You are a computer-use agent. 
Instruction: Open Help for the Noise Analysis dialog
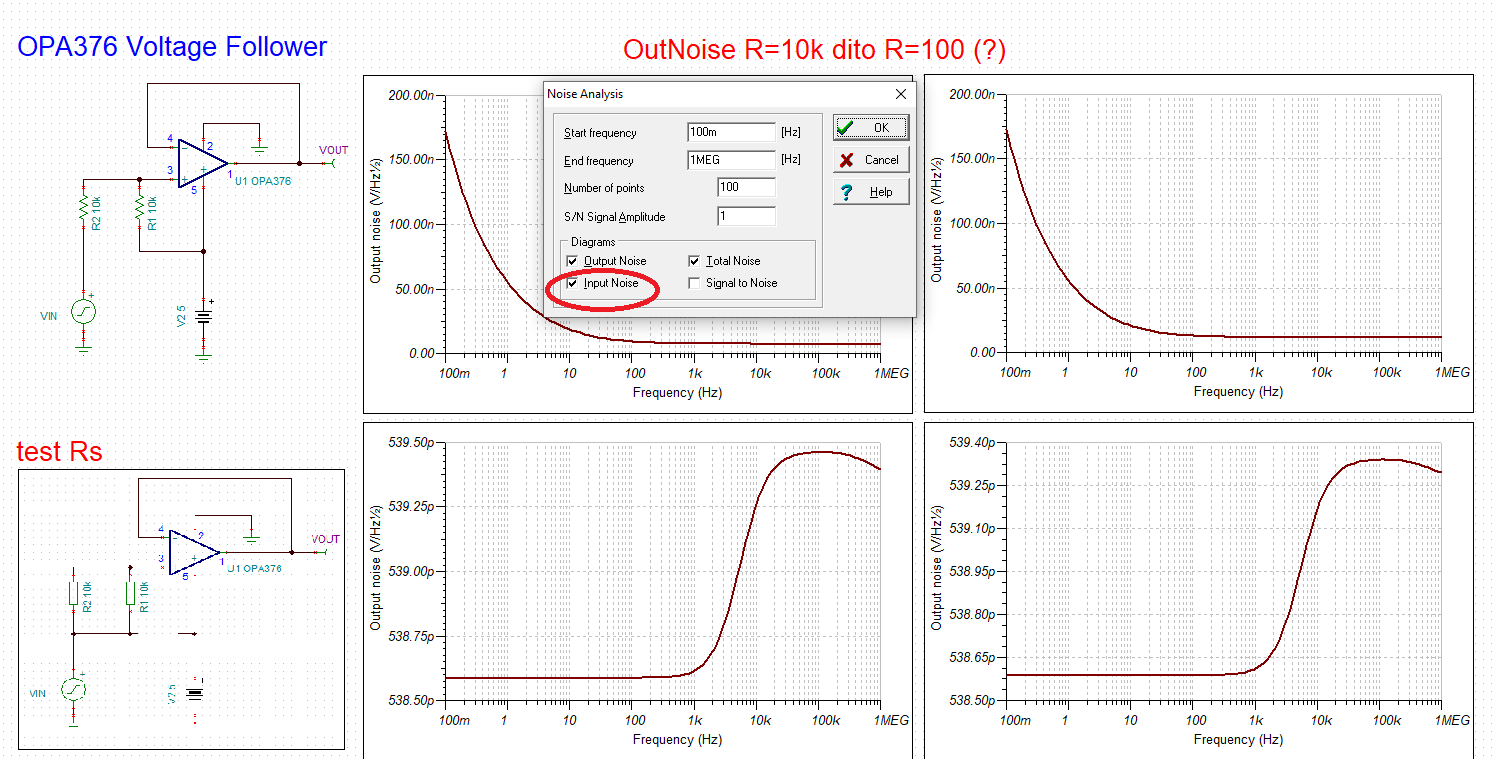pyautogui.click(x=869, y=191)
